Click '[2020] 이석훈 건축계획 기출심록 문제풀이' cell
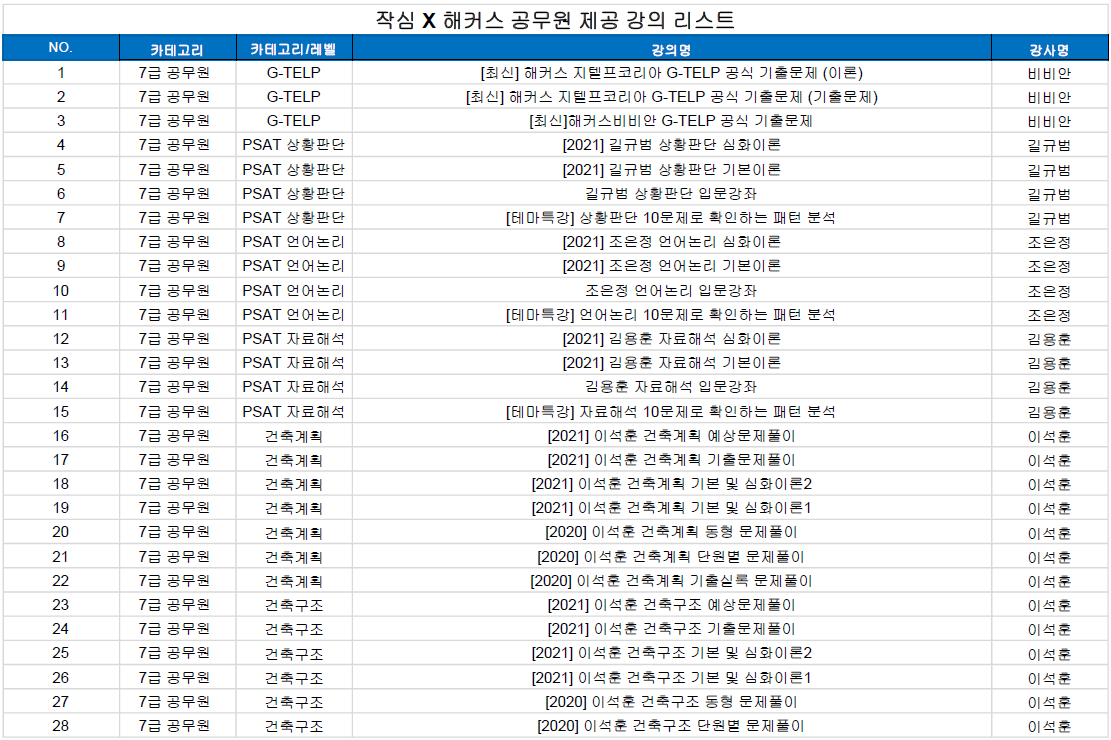The height and width of the screenshot is (740, 1111). 671,581
